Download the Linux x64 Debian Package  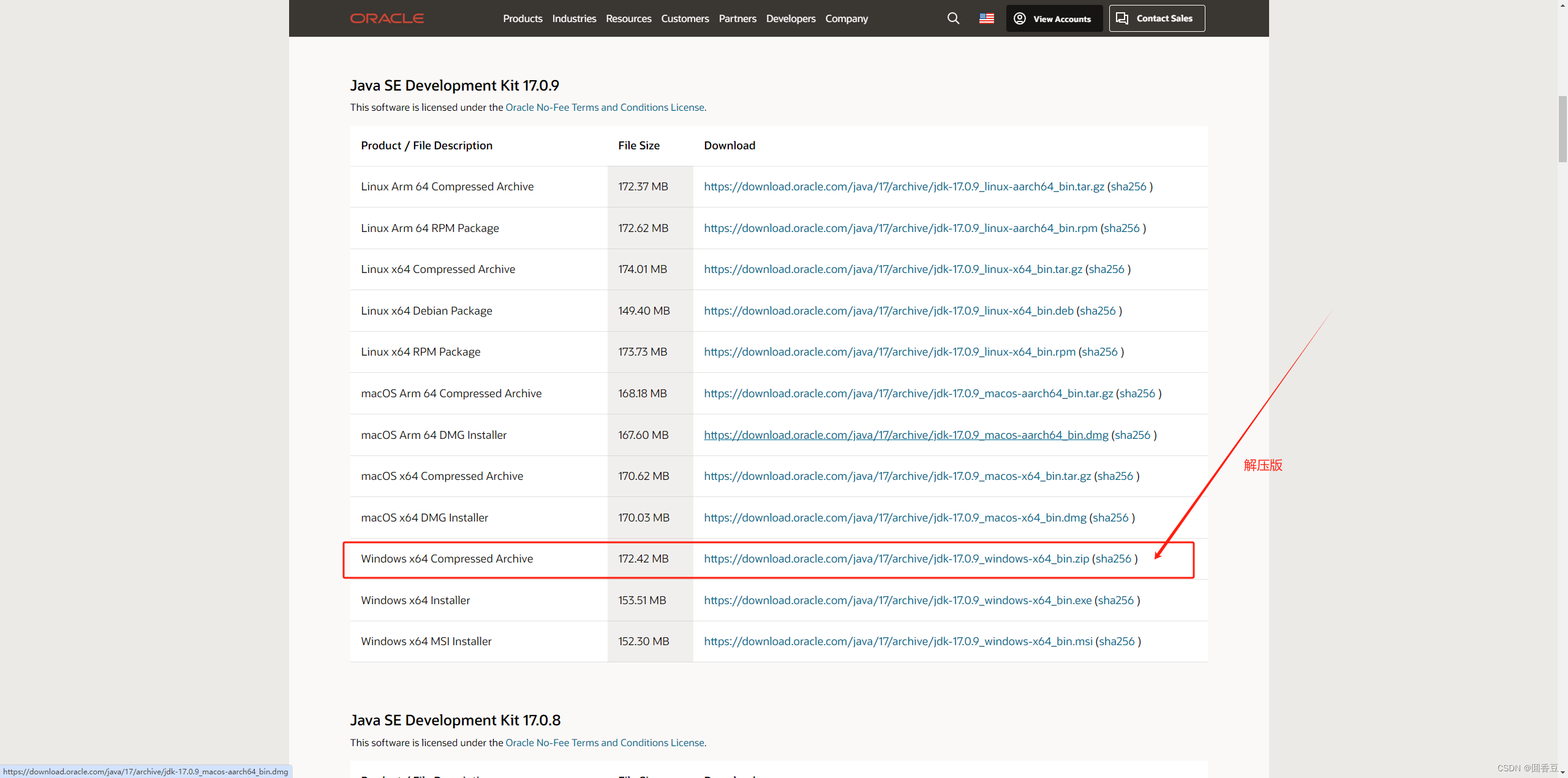888,310
